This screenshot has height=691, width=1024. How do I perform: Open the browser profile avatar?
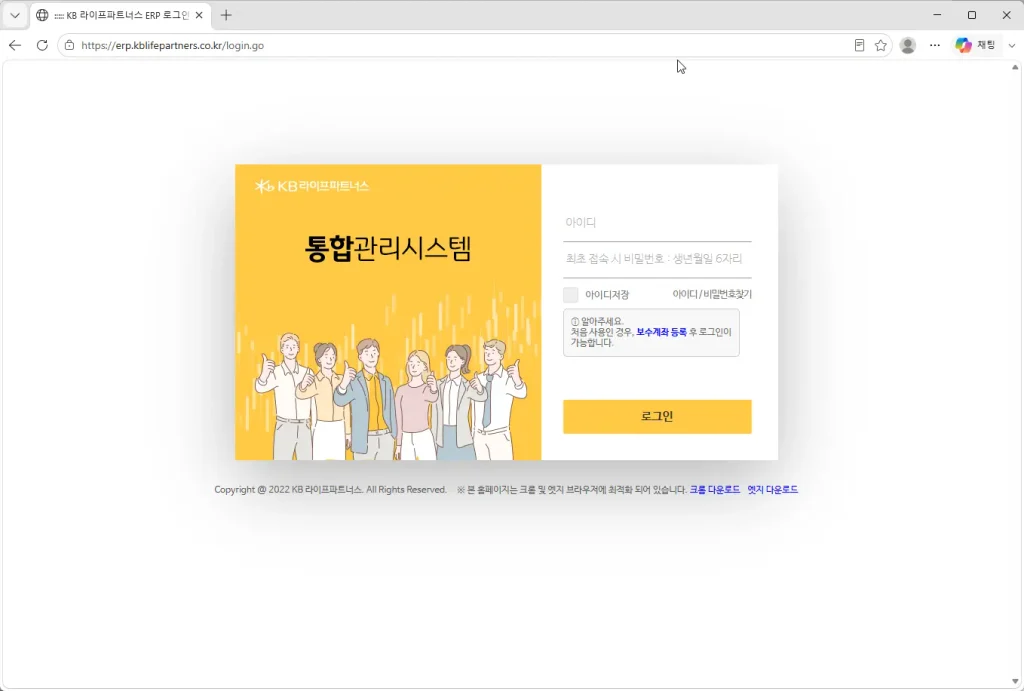pos(908,45)
